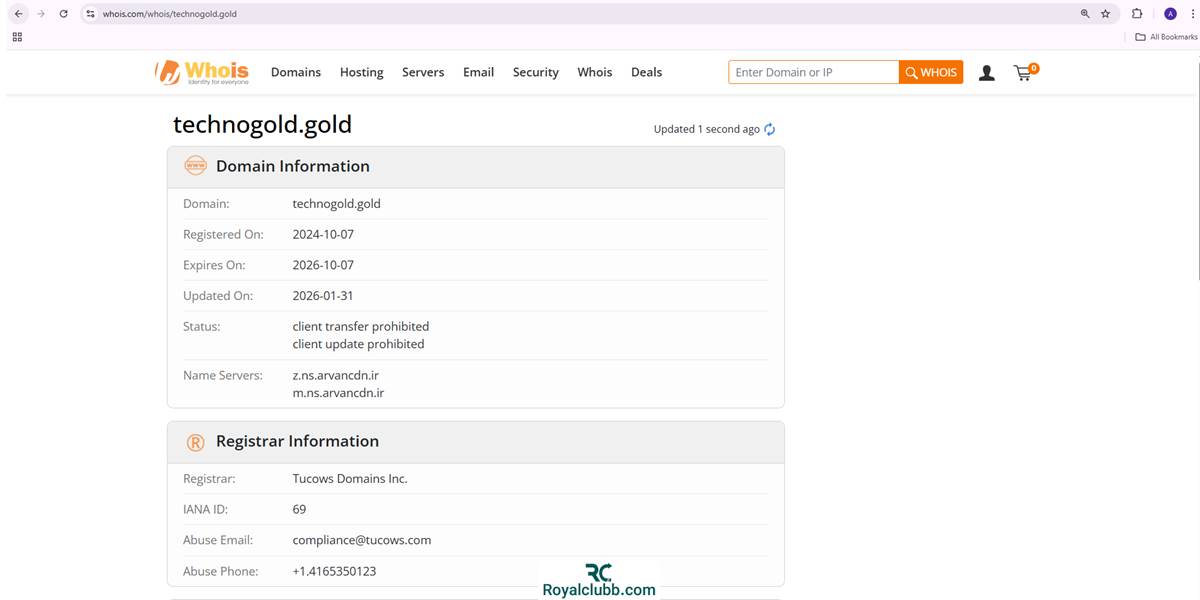This screenshot has height=600, width=1200.
Task: Click the Updated On date 2026-01-31
Action: pyautogui.click(x=323, y=296)
